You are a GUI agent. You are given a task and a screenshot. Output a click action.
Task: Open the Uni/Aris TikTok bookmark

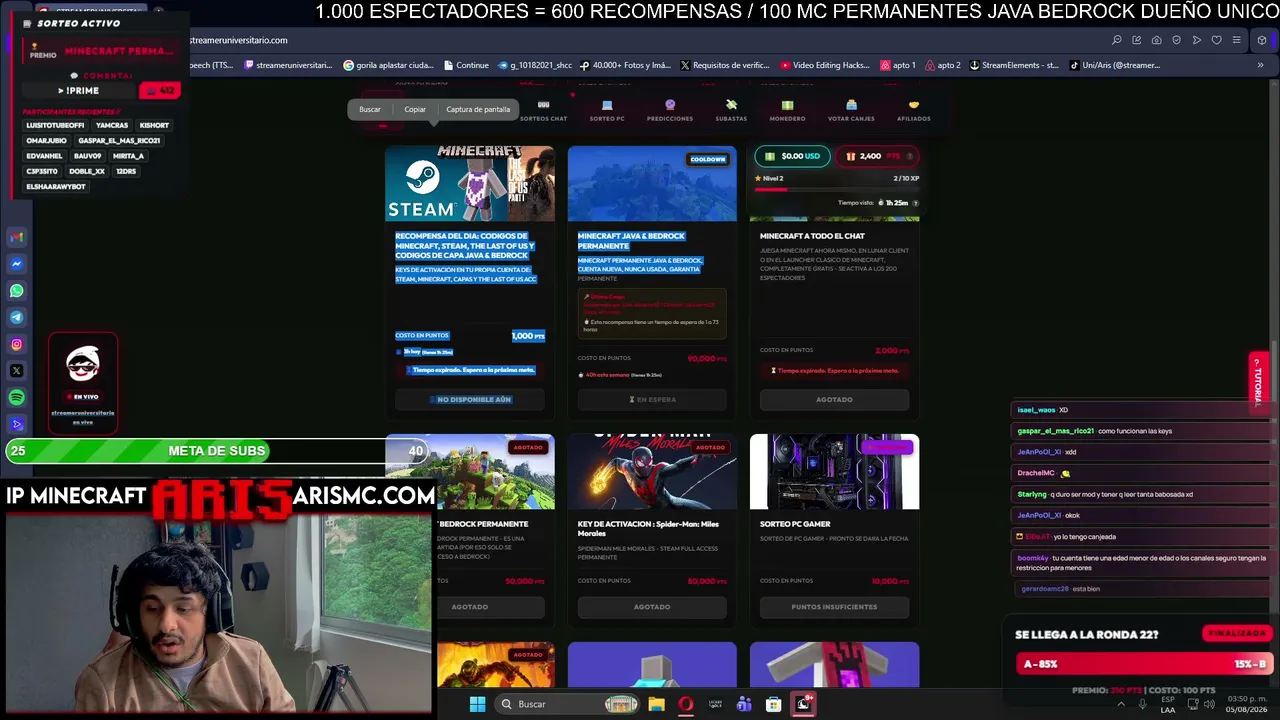1115,65
